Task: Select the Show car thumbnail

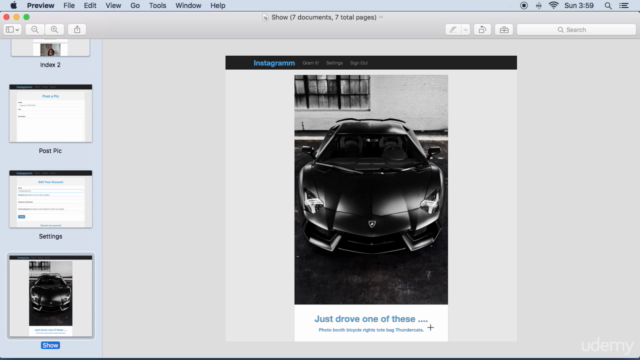Action: [x=51, y=296]
